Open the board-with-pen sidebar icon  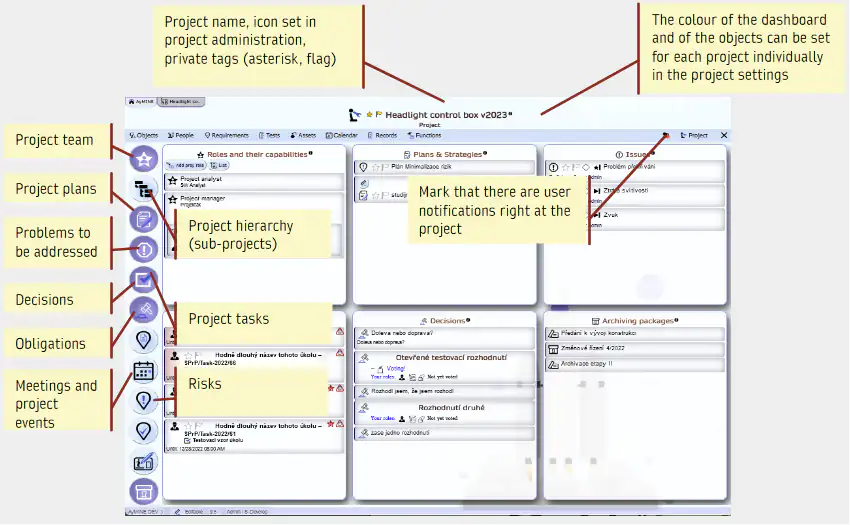(x=143, y=462)
